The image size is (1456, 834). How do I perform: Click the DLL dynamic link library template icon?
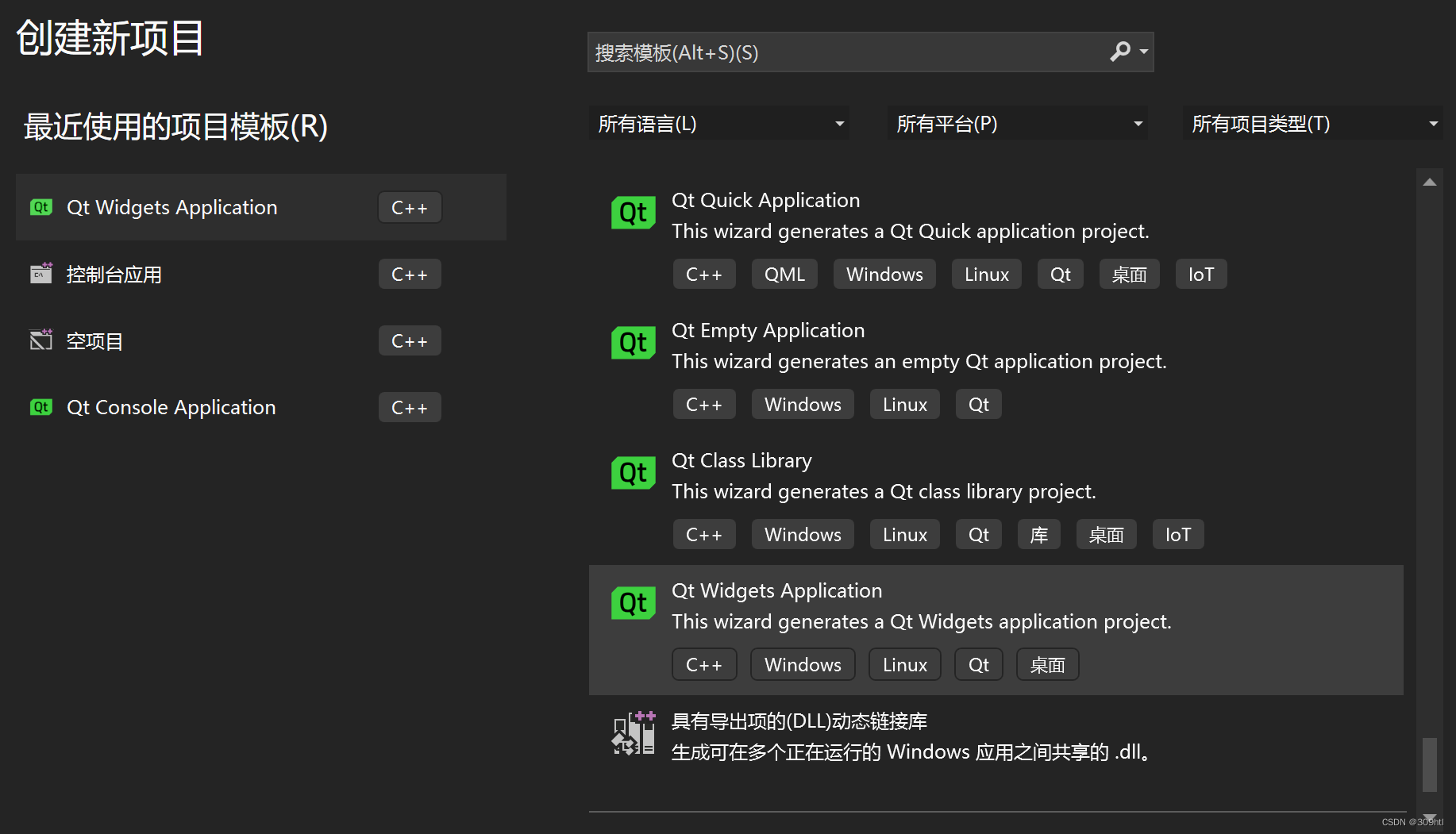[x=633, y=732]
